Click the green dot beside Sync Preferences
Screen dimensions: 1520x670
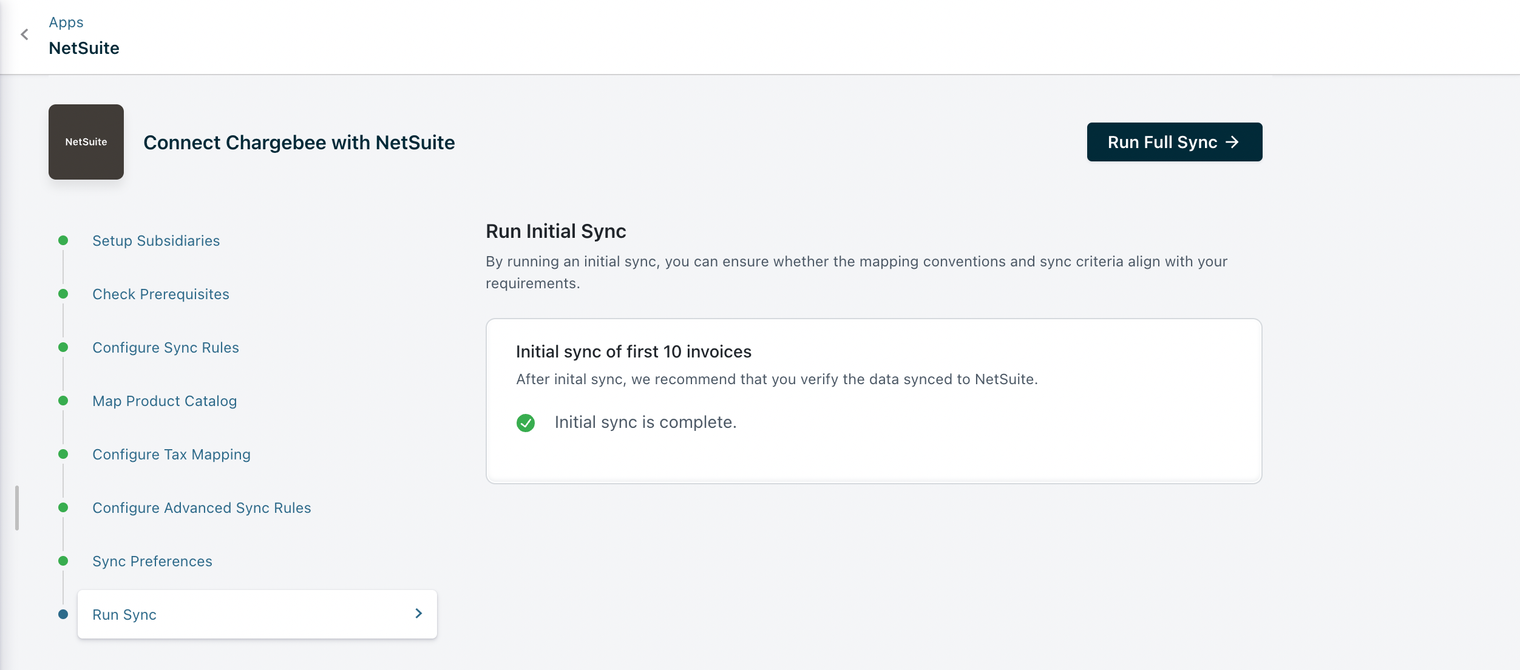coord(63,561)
